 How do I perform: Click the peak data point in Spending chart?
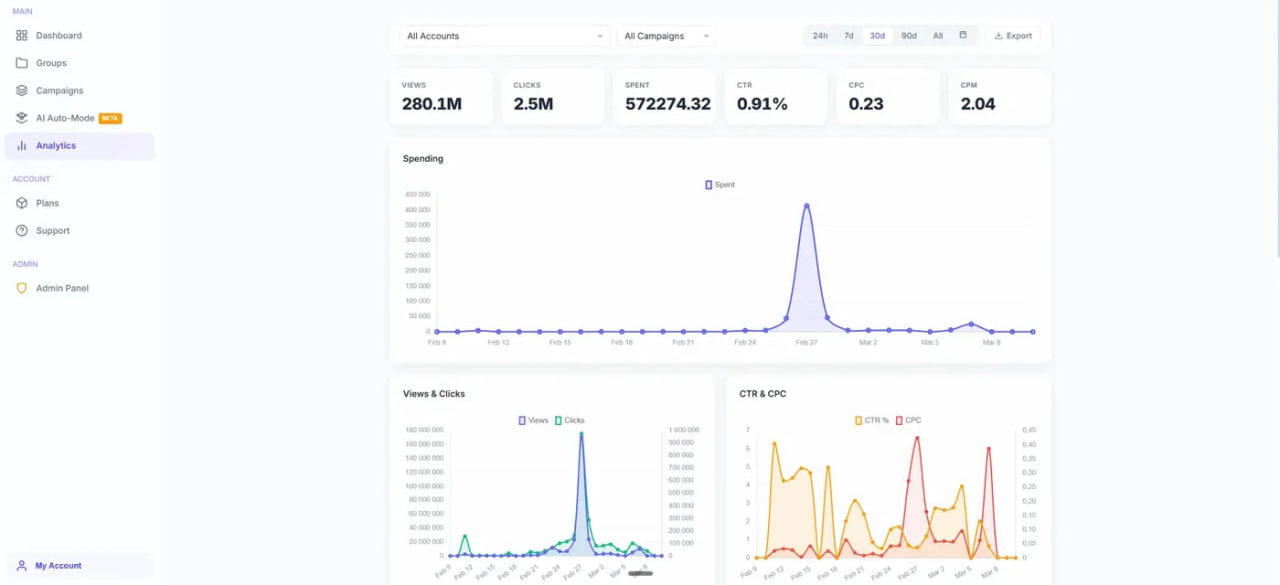[807, 206]
